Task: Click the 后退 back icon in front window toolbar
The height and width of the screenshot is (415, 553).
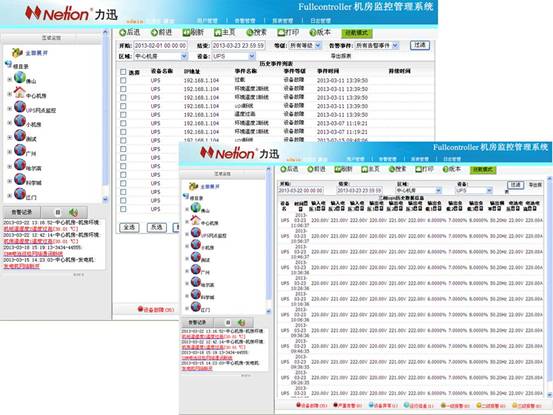Action: (x=283, y=169)
